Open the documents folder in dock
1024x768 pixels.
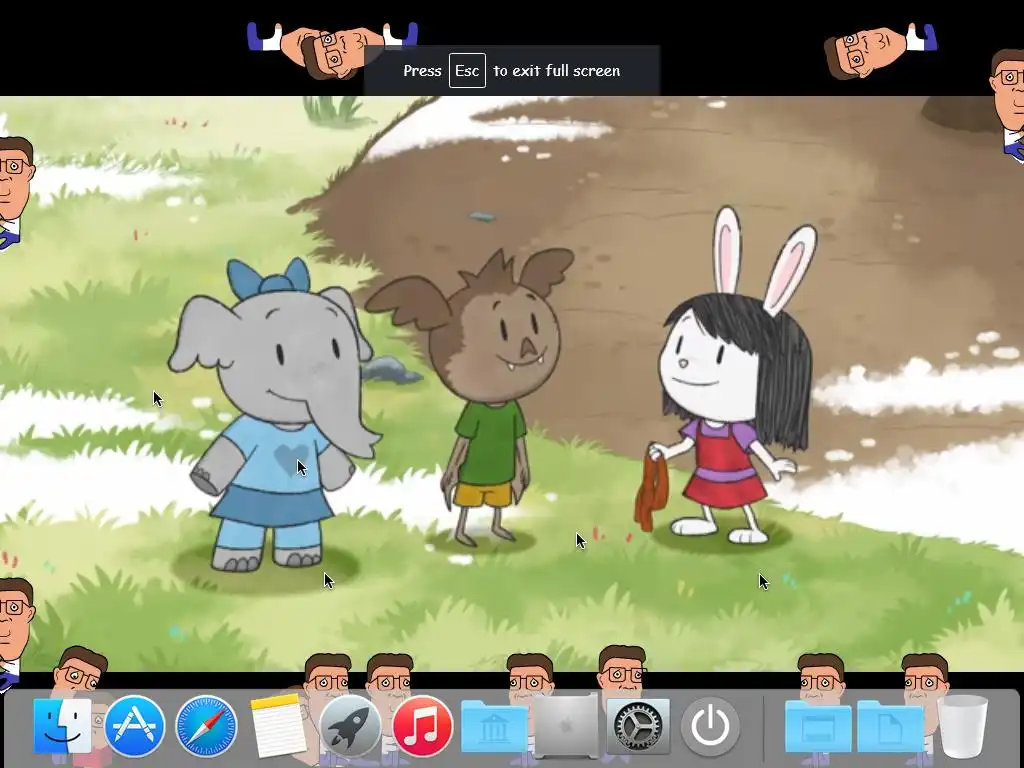pyautogui.click(x=889, y=727)
